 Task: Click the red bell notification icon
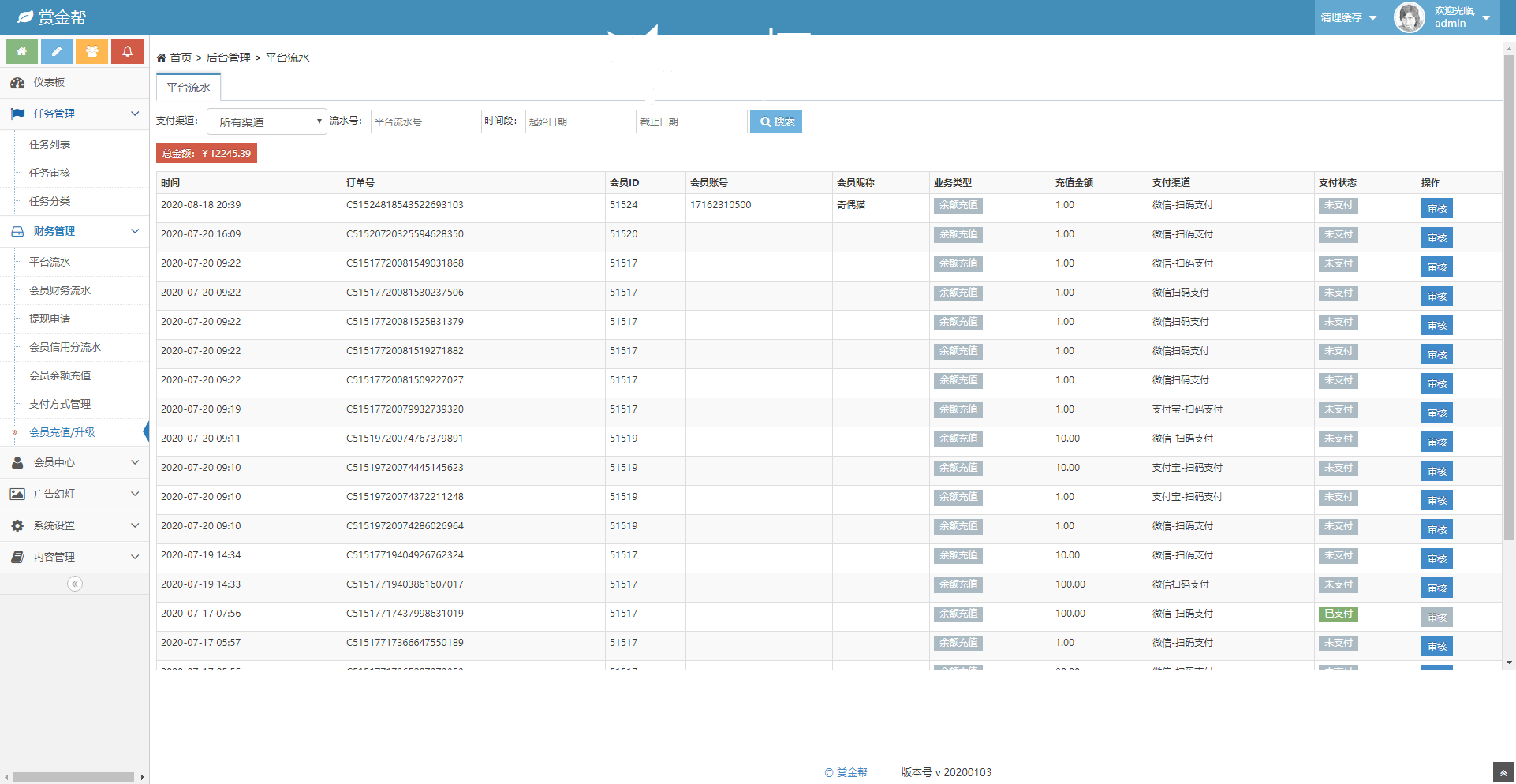pyautogui.click(x=127, y=51)
